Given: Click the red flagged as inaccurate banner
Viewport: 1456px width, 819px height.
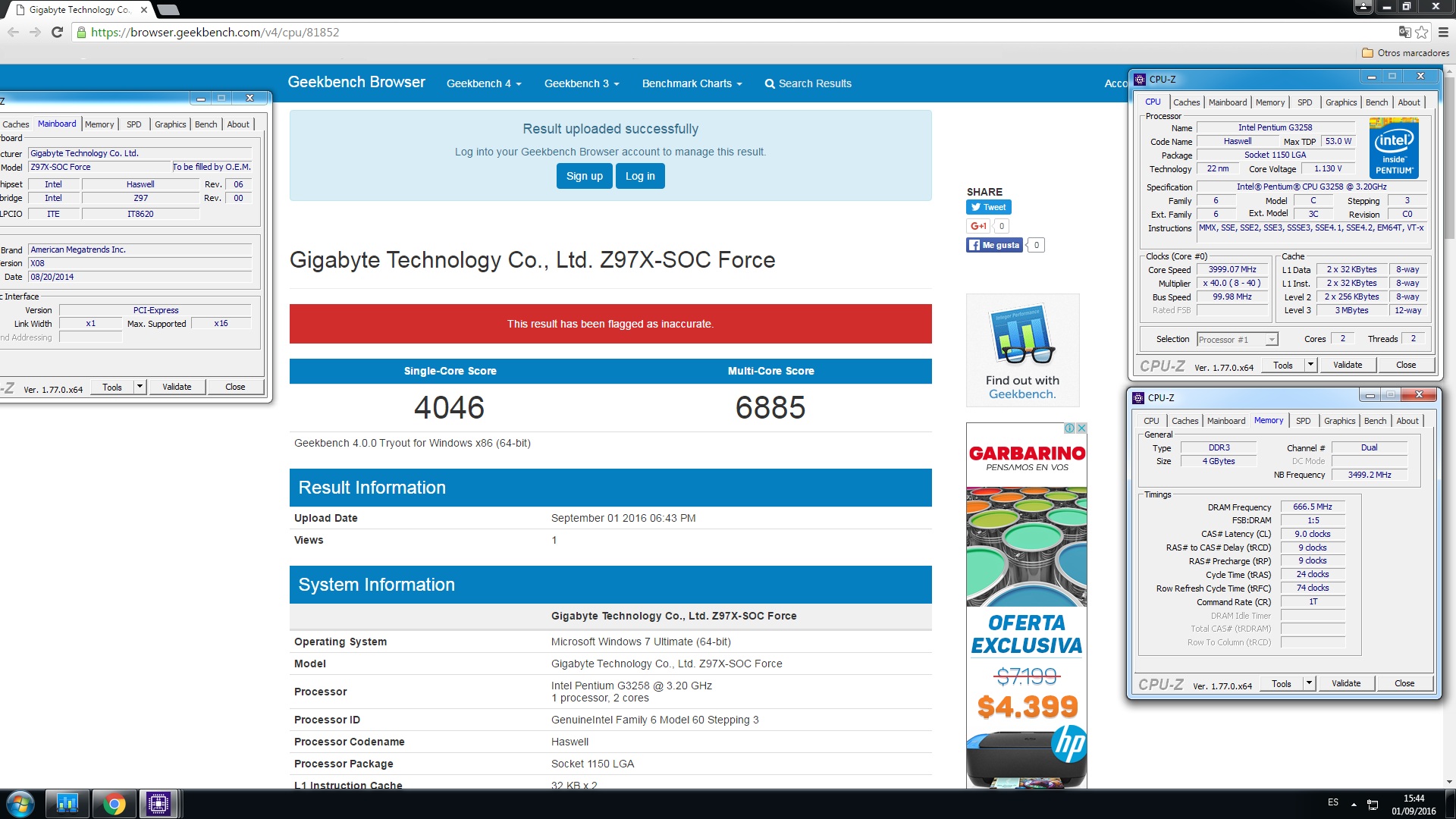Looking at the screenshot, I should [610, 324].
